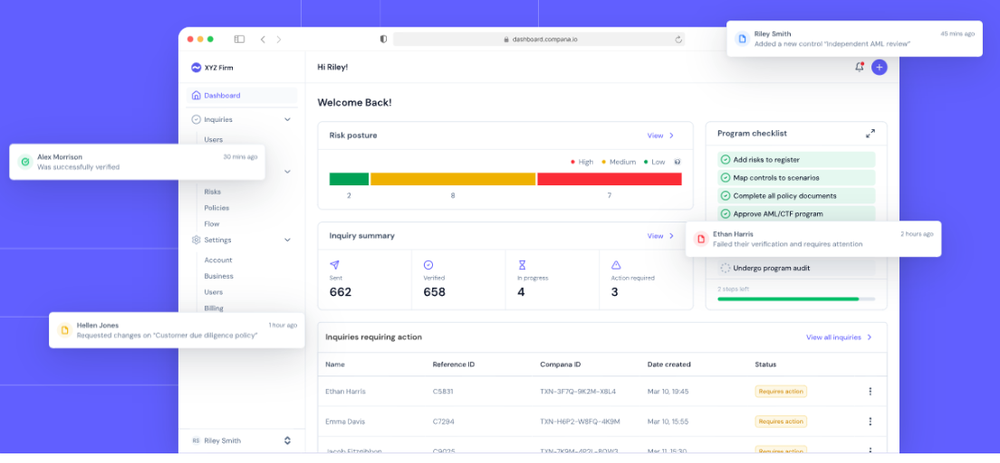Viewport: 1000px width, 463px height.
Task: Click the lock icon in the address bar
Action: [507, 40]
